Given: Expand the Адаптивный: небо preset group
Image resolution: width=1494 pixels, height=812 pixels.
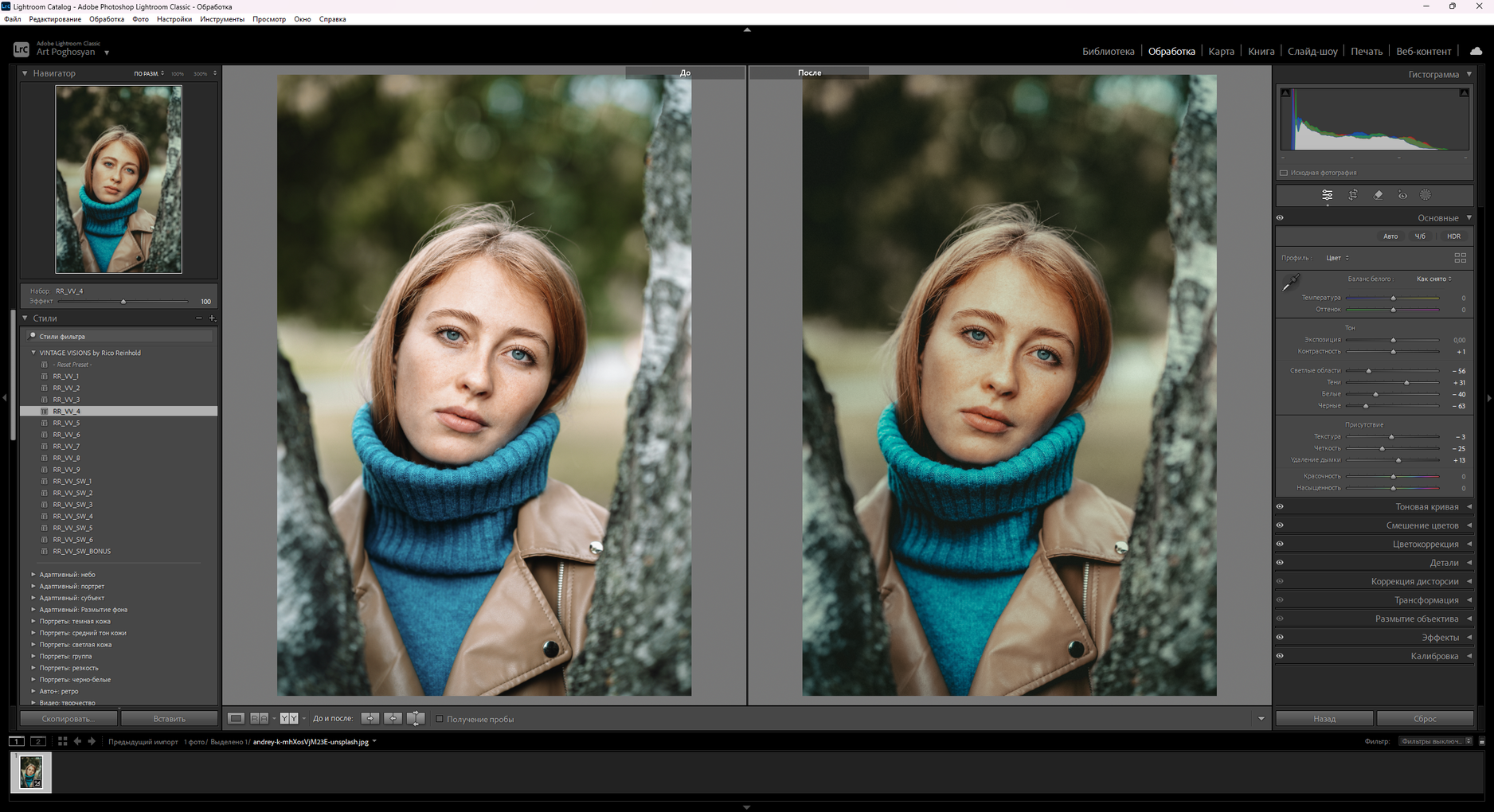Looking at the screenshot, I should tap(33, 574).
